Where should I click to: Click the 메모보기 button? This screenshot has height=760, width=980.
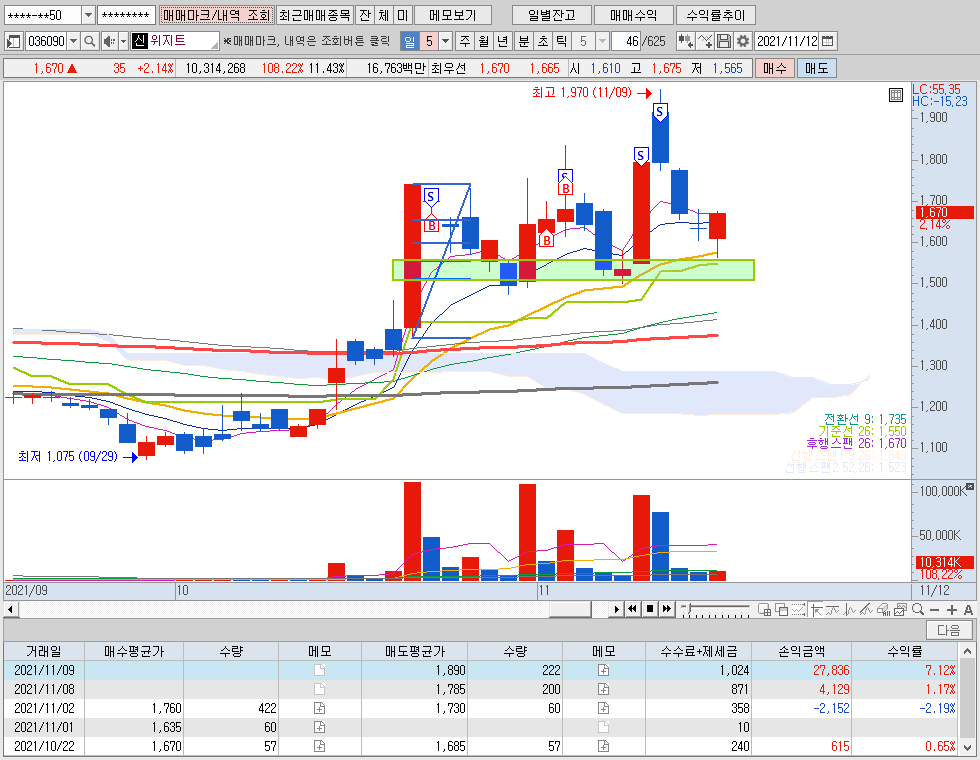(452, 15)
